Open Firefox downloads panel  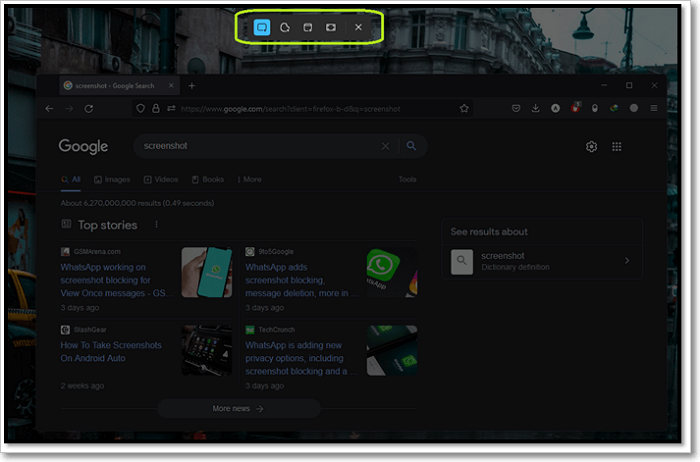tap(535, 108)
